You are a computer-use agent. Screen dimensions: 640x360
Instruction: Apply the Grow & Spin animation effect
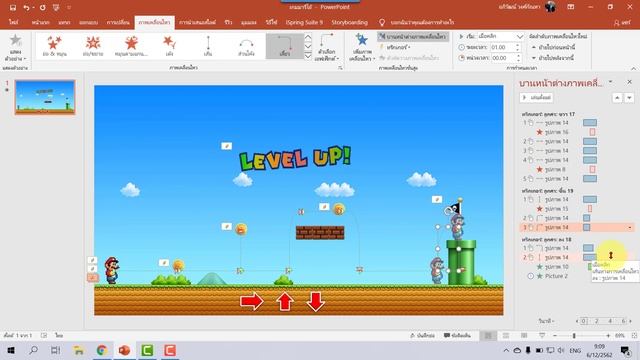[55, 46]
